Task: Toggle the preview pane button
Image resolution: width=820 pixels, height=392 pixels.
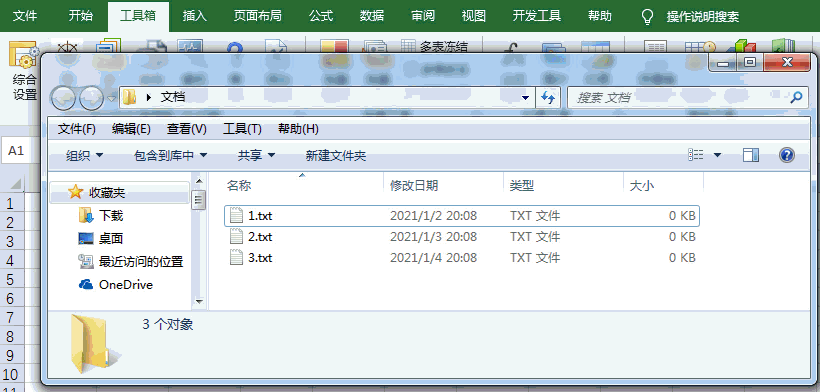Action: coord(751,155)
